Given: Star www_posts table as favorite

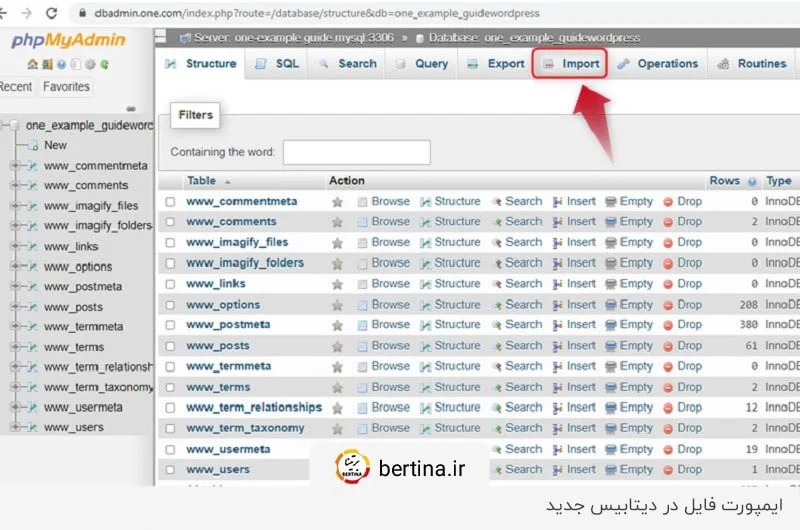Looking at the screenshot, I should (x=337, y=346).
